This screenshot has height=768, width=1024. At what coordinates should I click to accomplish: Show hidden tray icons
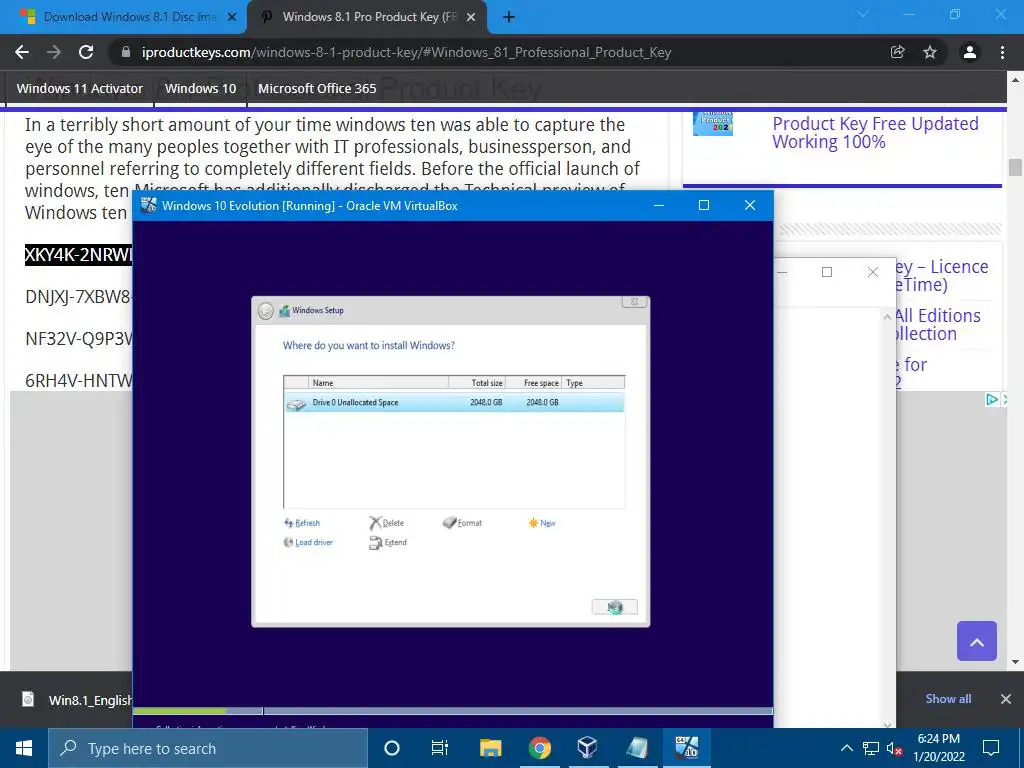[x=846, y=748]
